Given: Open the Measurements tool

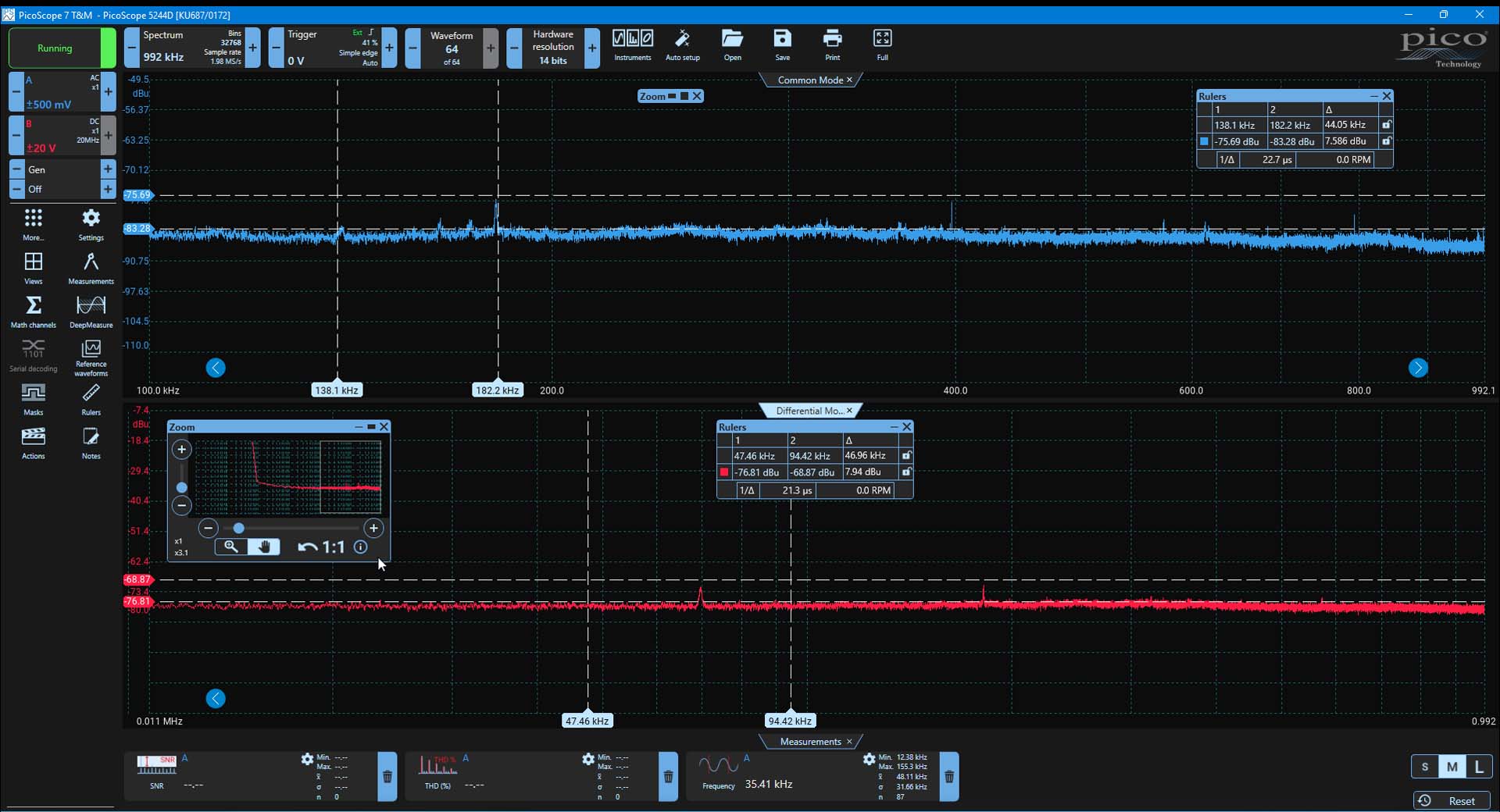Looking at the screenshot, I should pos(91,269).
